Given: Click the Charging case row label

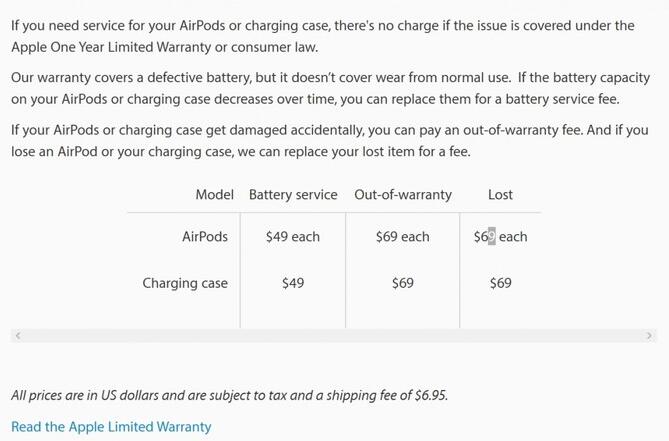Looking at the screenshot, I should click(x=185, y=283).
